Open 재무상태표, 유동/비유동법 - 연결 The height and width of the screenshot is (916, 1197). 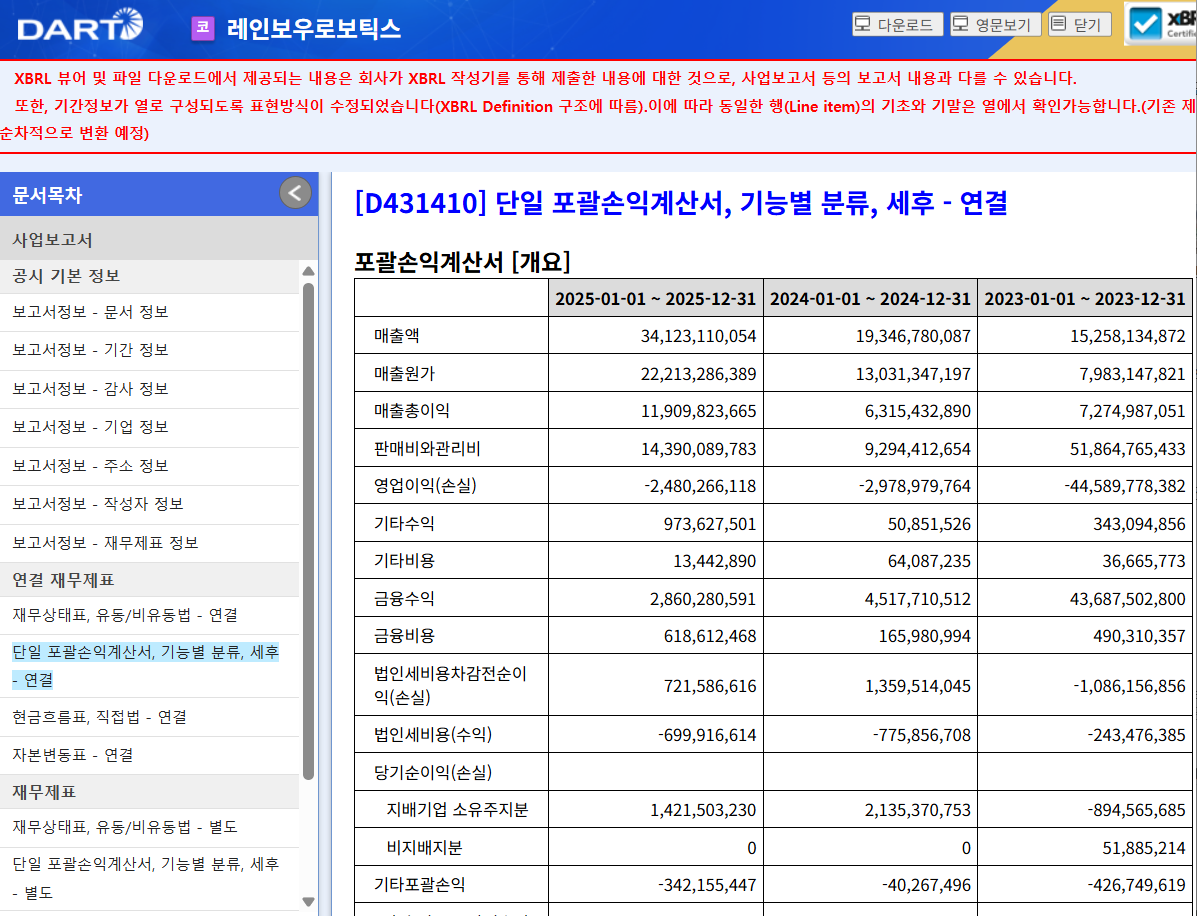125,615
